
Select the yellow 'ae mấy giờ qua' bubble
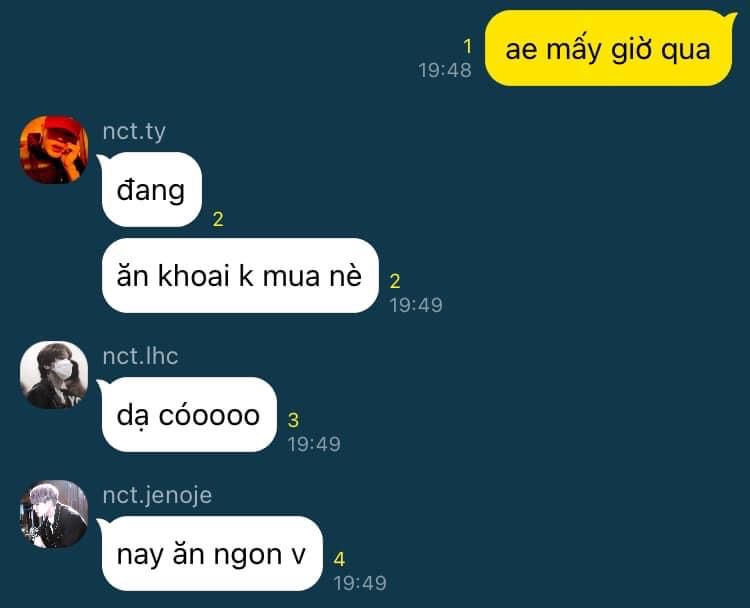click(609, 48)
